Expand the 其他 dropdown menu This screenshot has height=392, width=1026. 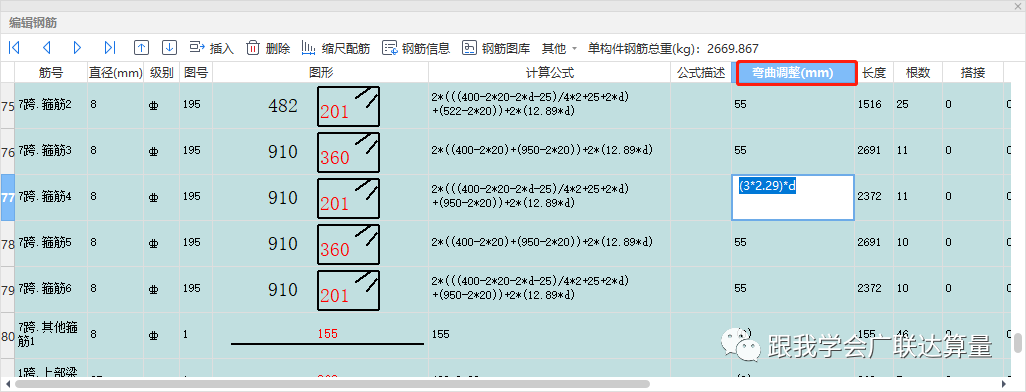coord(559,48)
